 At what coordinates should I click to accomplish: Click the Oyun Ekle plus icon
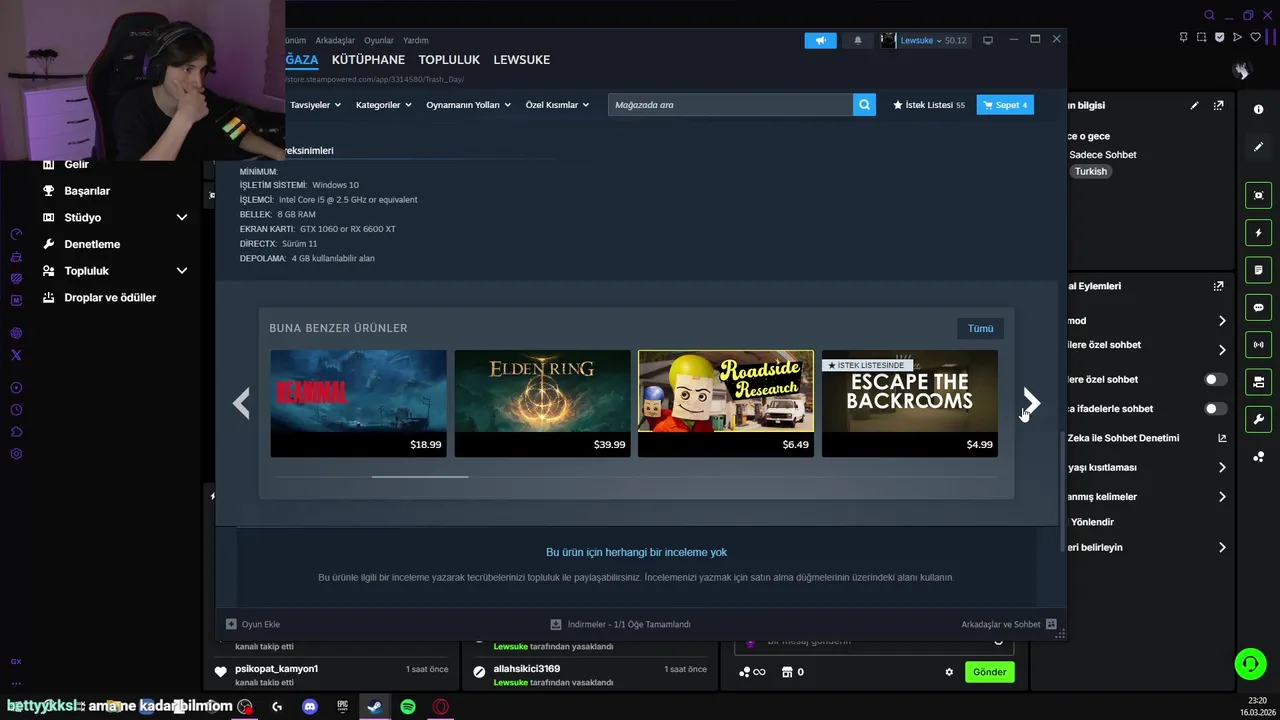pyautogui.click(x=231, y=624)
